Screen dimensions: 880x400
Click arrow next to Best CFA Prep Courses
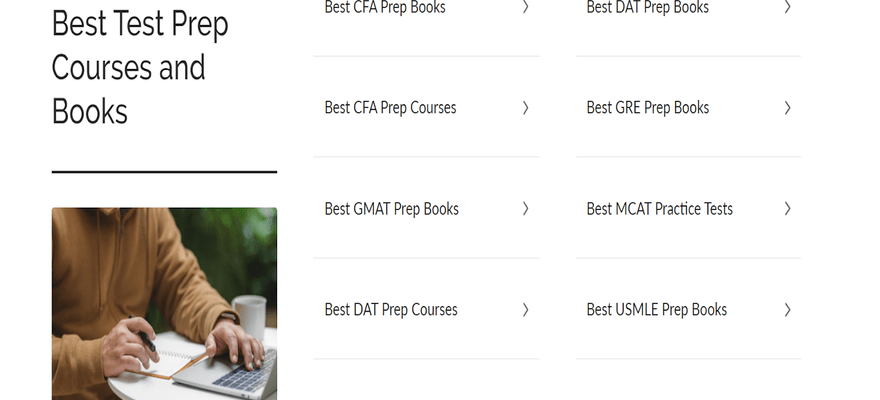[525, 108]
